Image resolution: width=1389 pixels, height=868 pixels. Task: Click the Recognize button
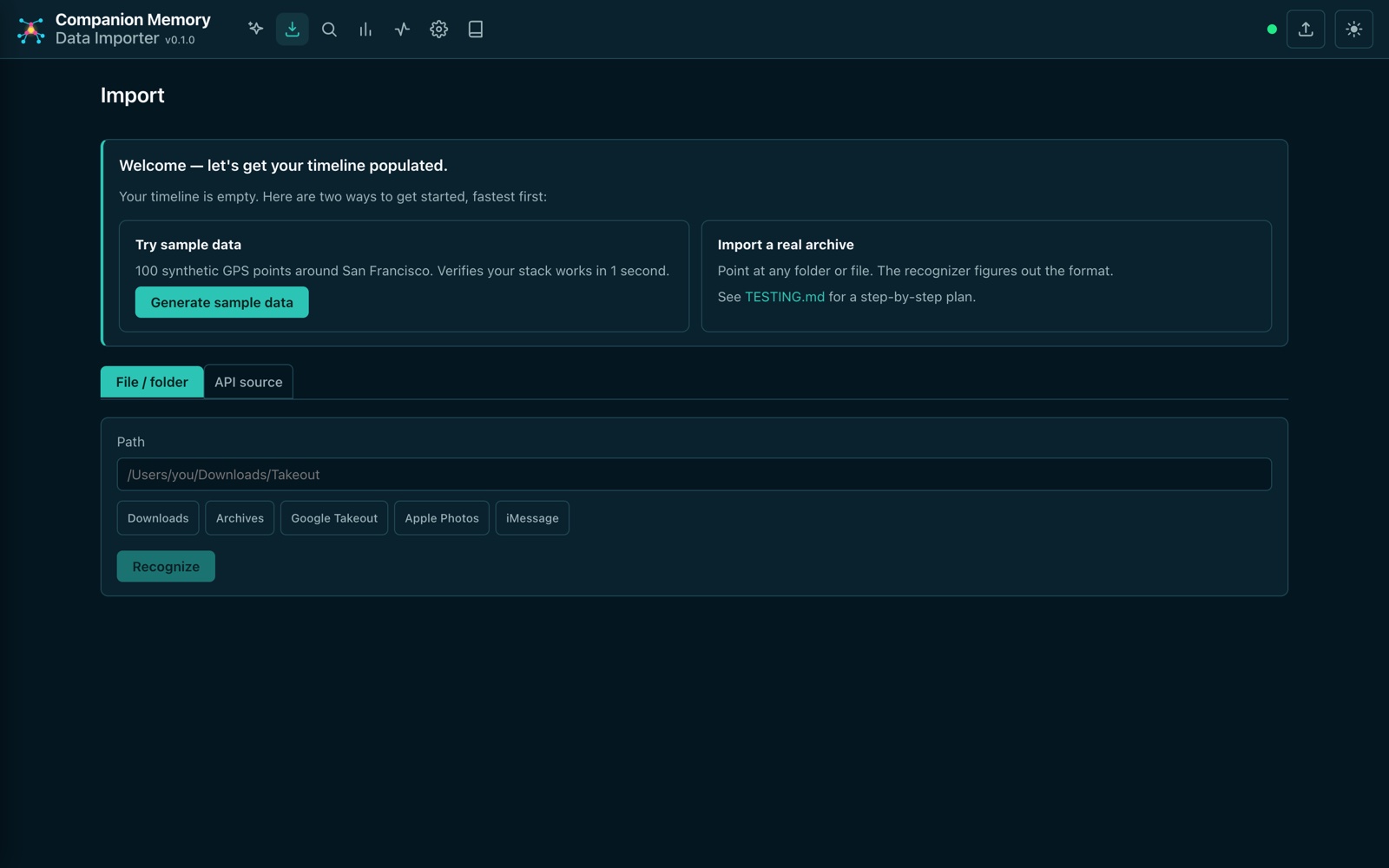pyautogui.click(x=166, y=567)
